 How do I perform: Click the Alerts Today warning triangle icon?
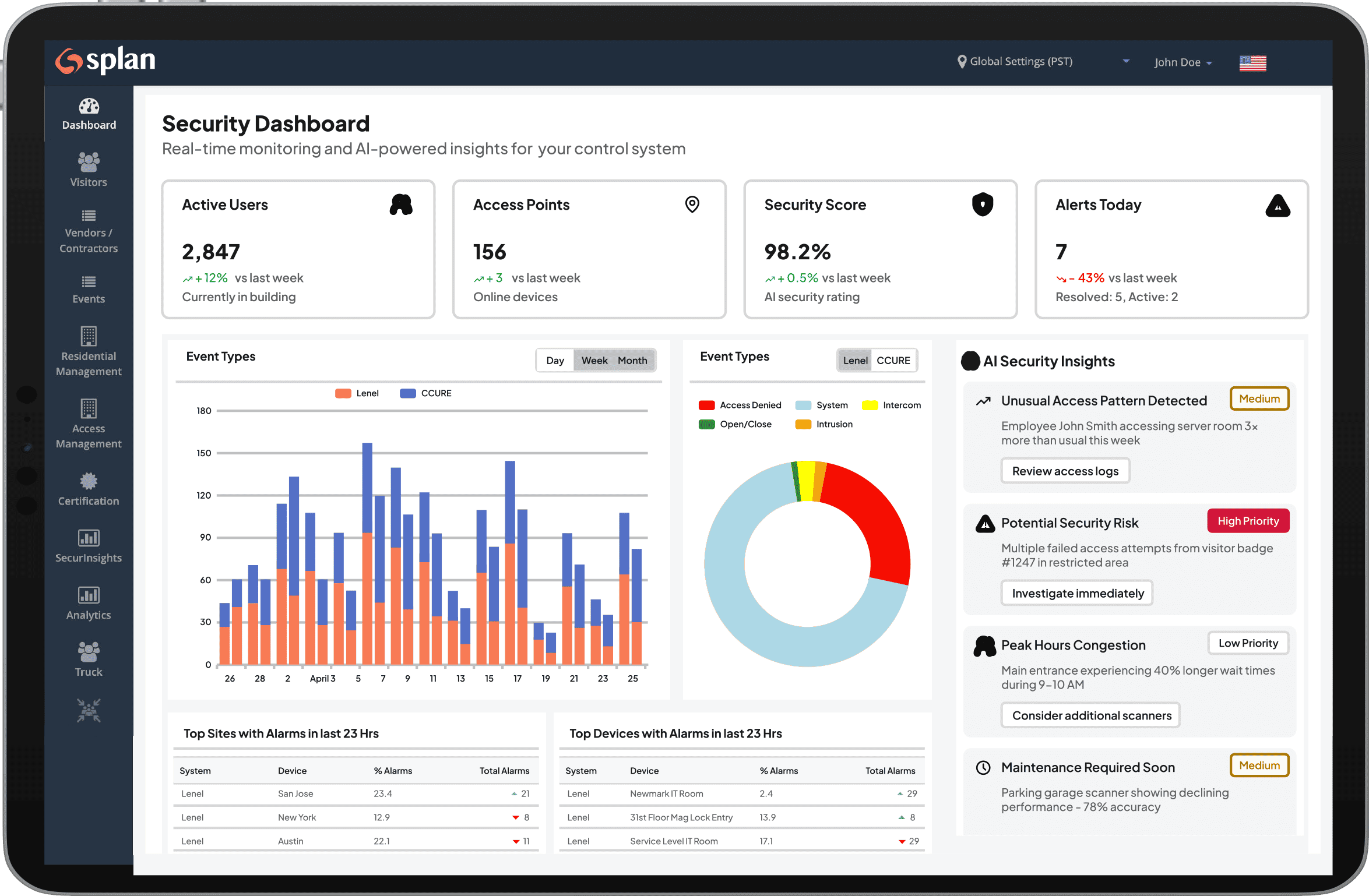1278,206
